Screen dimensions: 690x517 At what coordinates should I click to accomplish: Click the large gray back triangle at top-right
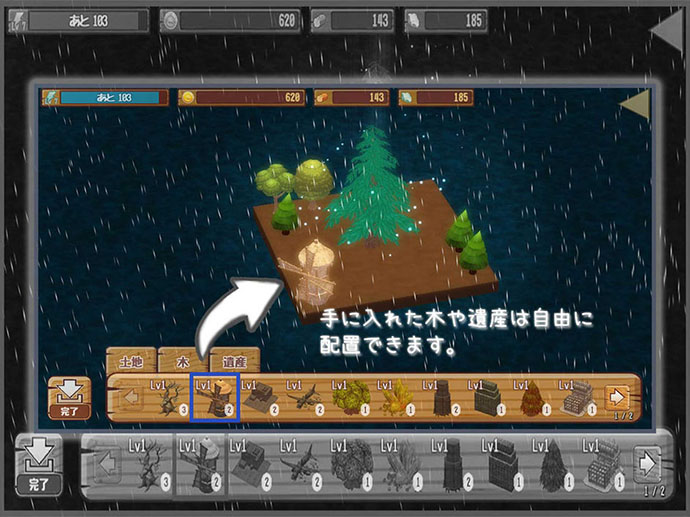coord(666,30)
